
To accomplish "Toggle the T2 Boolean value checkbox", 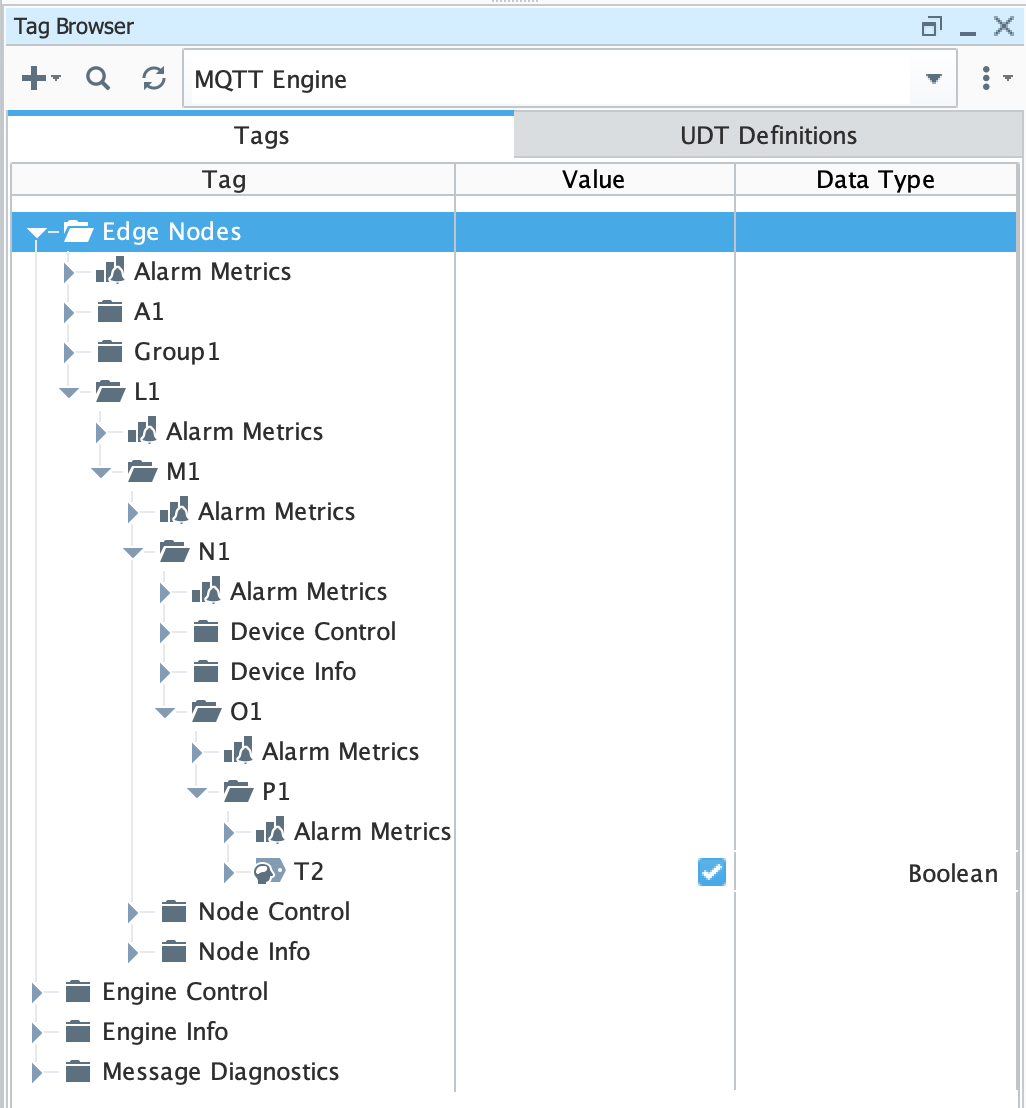I will tap(712, 873).
